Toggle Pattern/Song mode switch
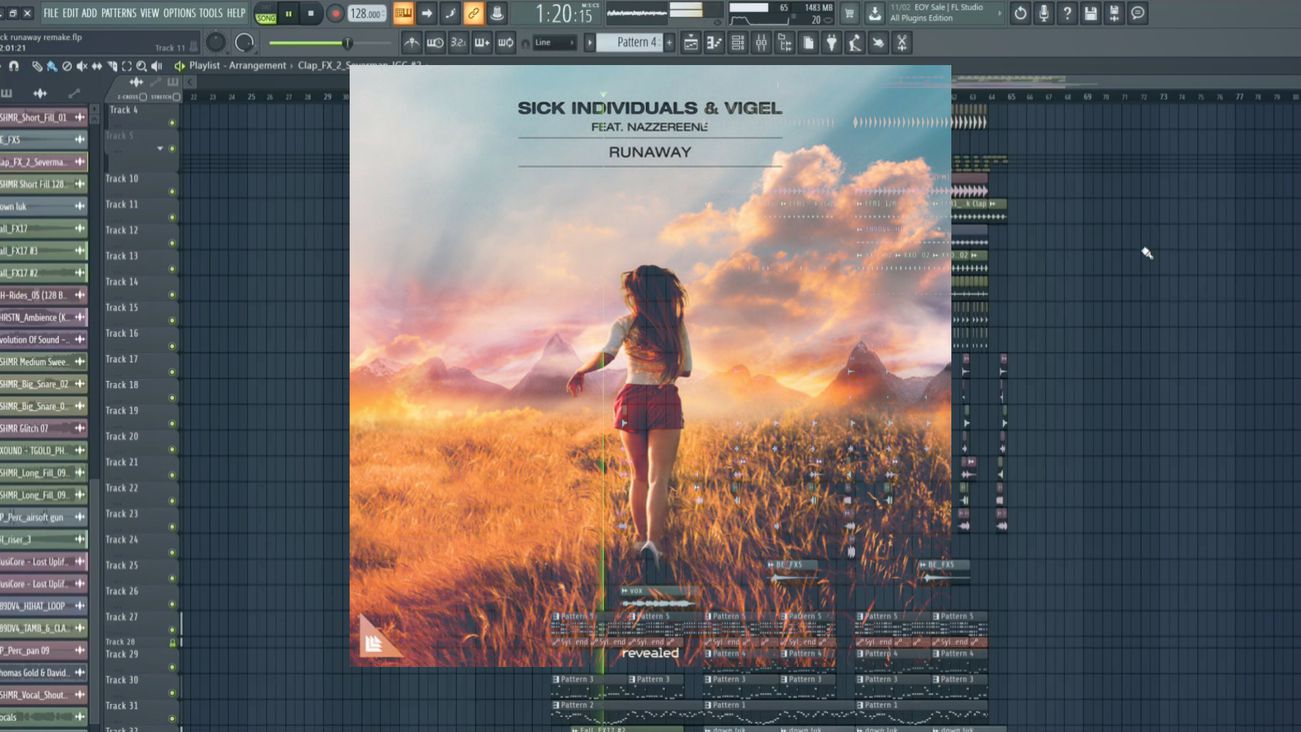1301x732 pixels. pos(266,14)
